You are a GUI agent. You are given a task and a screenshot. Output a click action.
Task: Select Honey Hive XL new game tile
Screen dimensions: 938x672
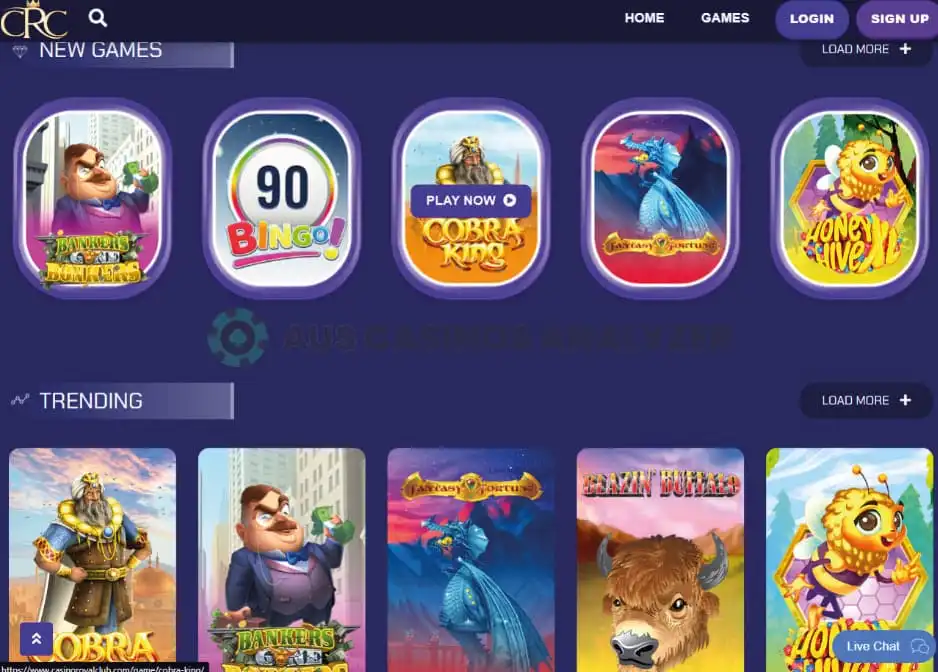(849, 198)
